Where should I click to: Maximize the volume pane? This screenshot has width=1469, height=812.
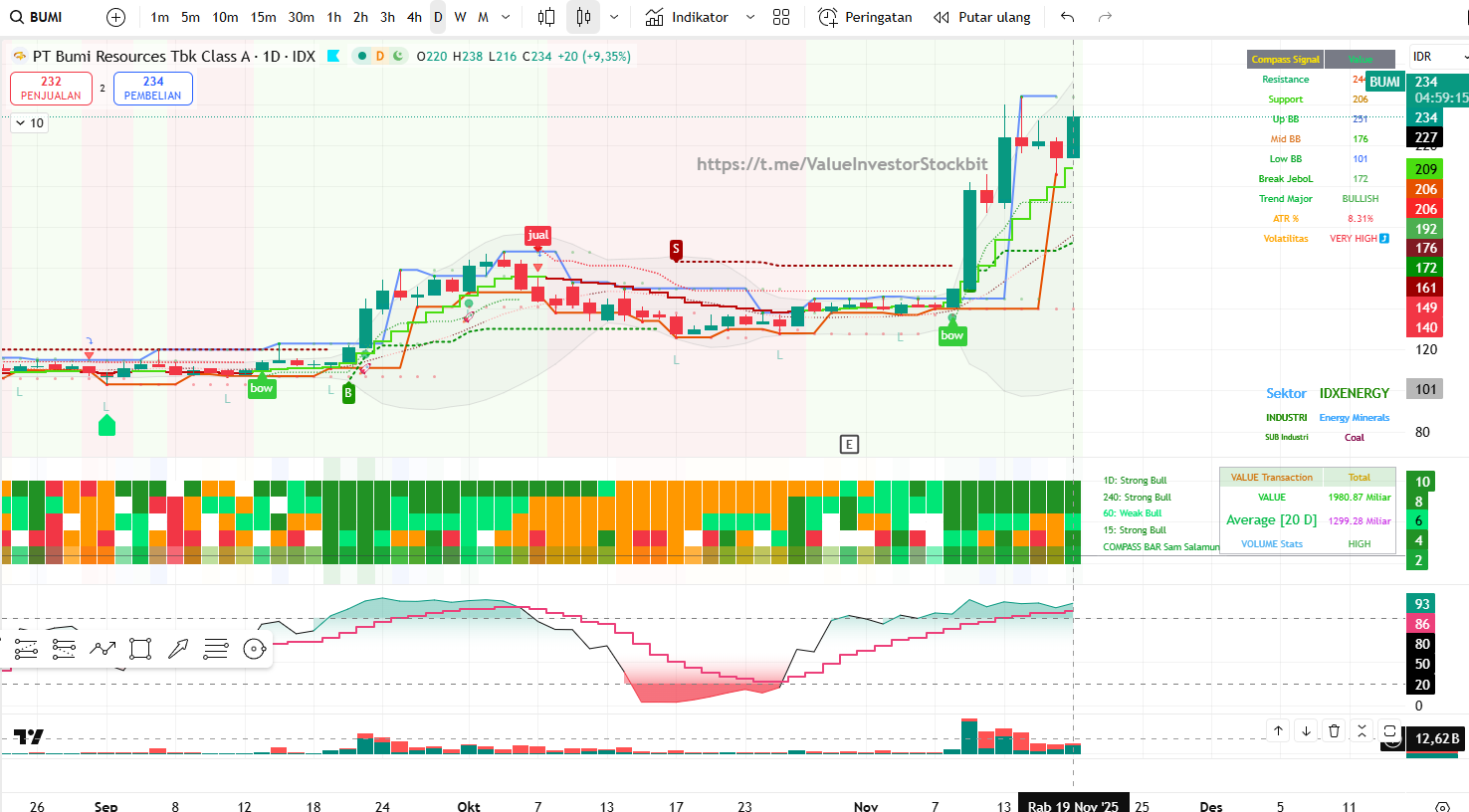tap(1389, 730)
